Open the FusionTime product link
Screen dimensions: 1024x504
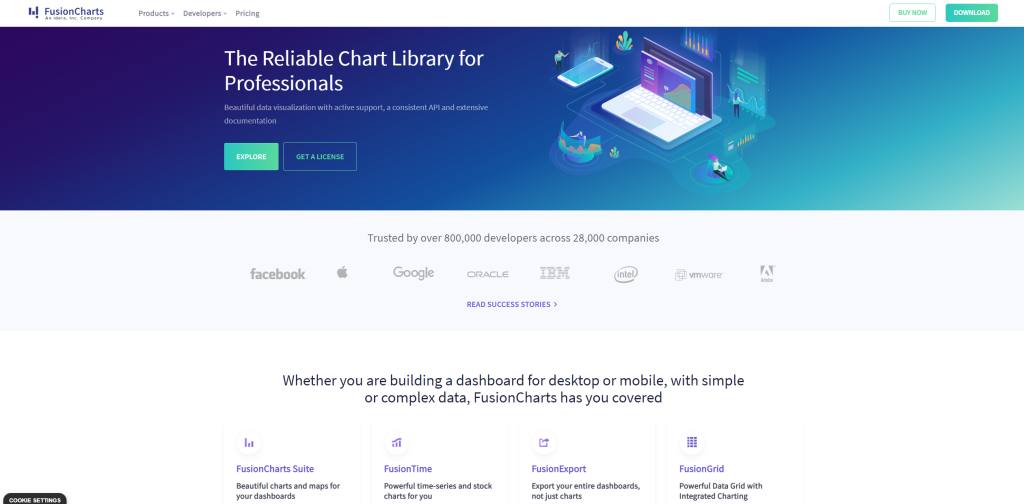[408, 469]
